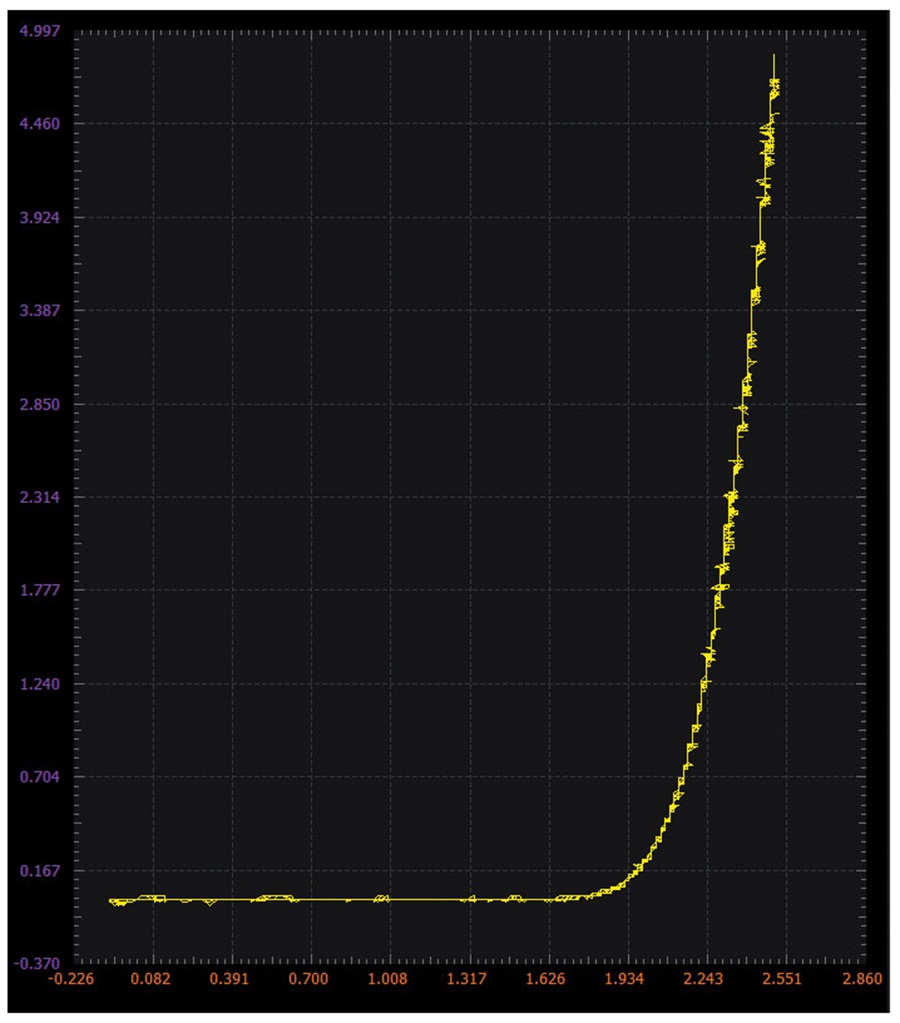The image size is (900, 1023).
Task: Click the 1.008 x-axis tick label
Action: (387, 979)
